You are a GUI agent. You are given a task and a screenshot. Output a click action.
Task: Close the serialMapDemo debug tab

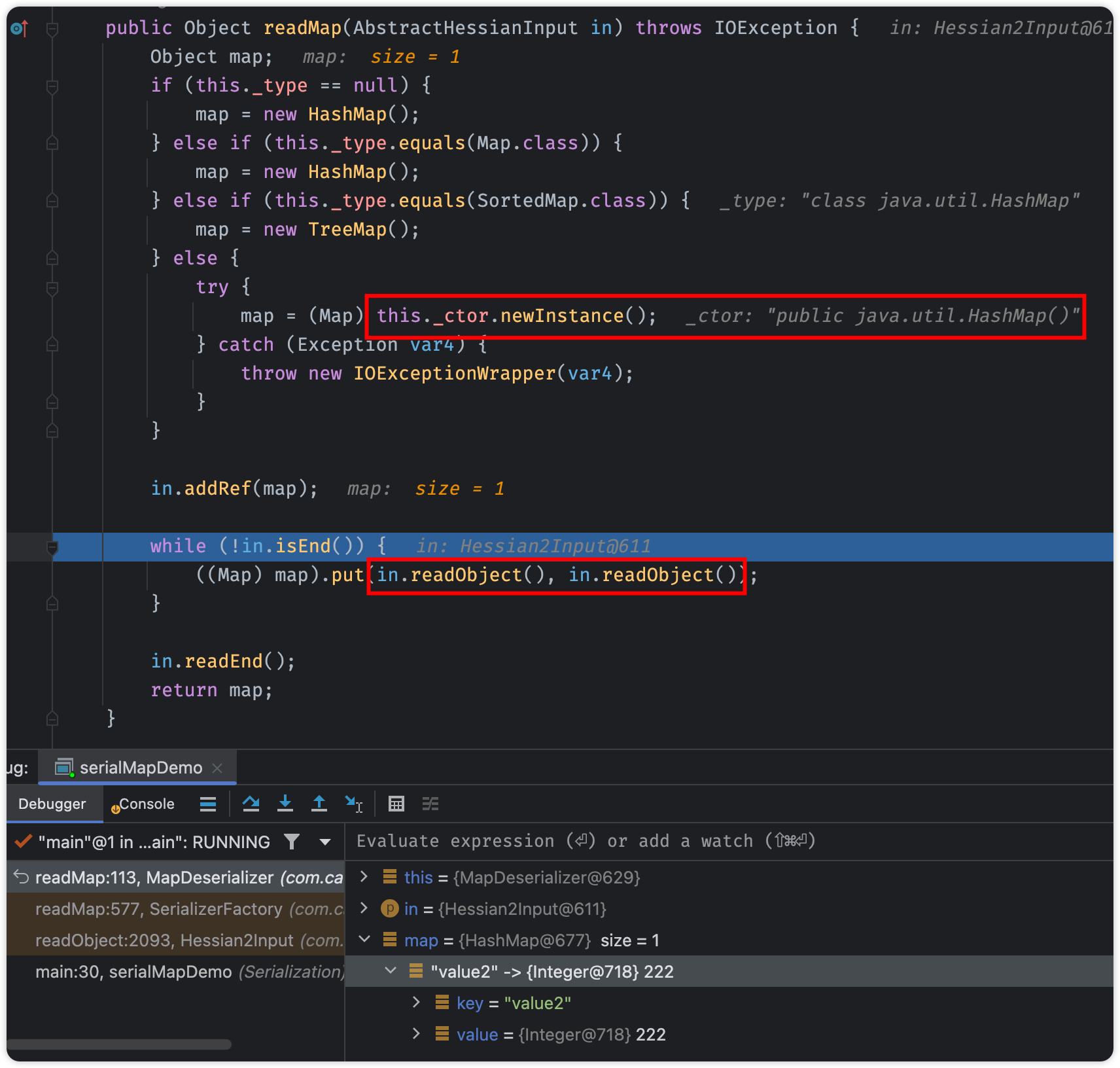[x=218, y=768]
